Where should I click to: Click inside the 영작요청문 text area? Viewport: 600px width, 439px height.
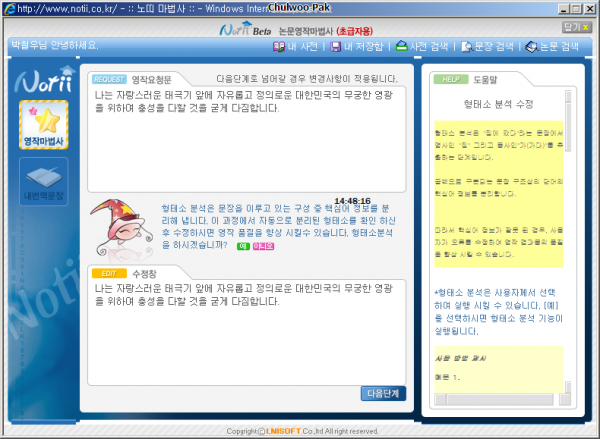pos(246,140)
